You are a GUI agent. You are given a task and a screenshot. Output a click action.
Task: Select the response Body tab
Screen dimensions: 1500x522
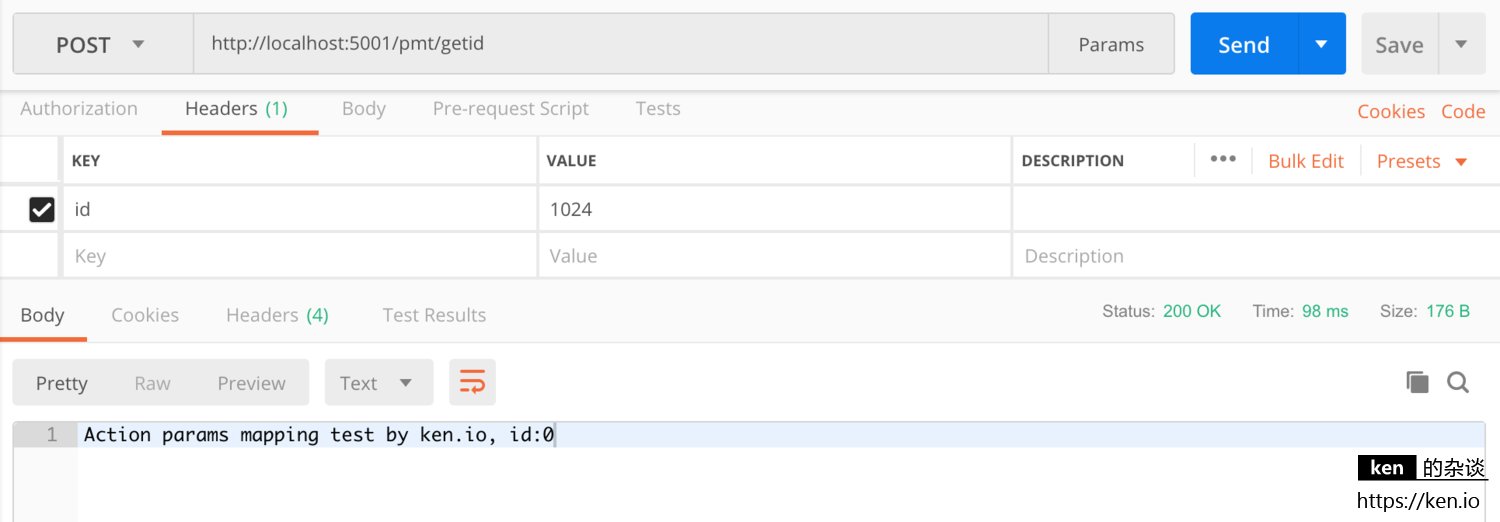[x=42, y=315]
